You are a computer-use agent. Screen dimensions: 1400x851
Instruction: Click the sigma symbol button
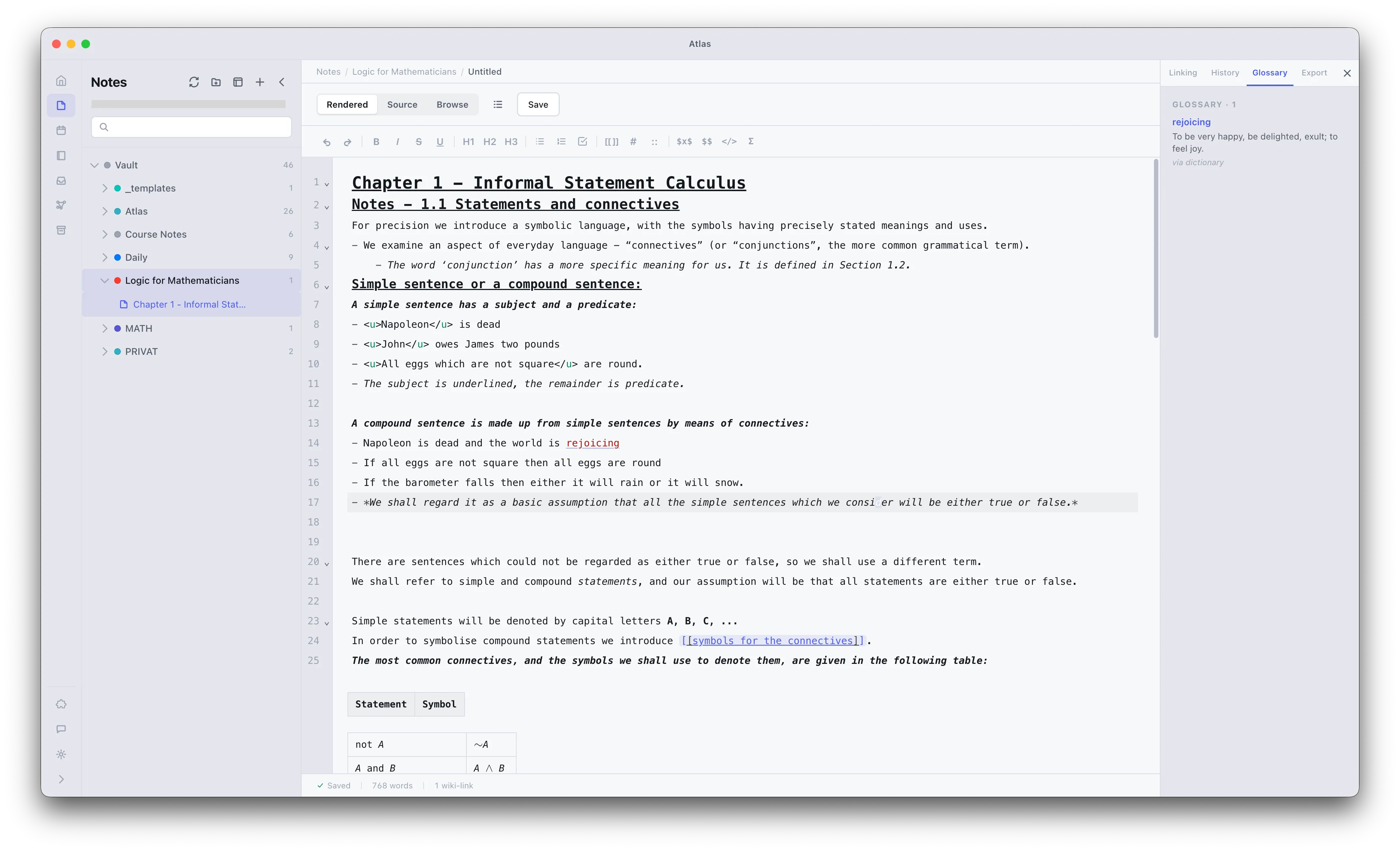[751, 142]
